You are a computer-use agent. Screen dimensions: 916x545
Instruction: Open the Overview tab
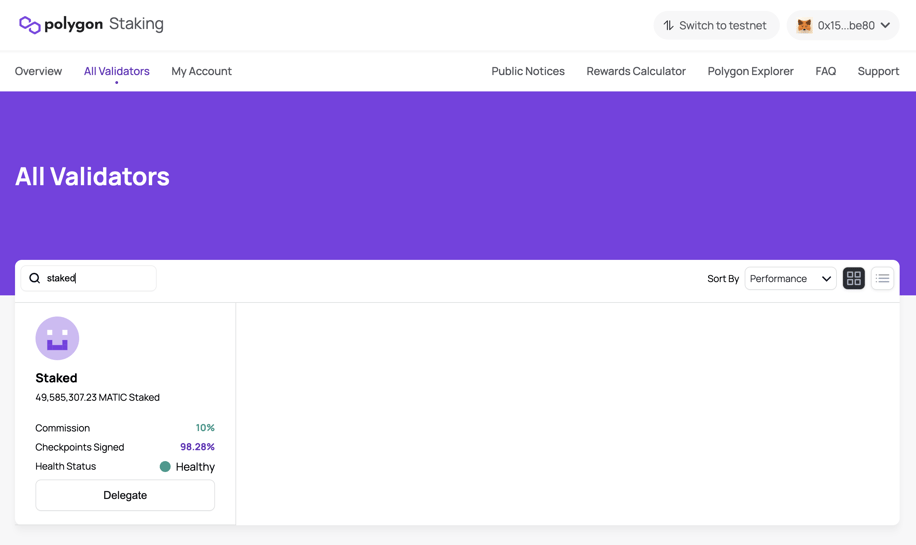[x=38, y=71]
